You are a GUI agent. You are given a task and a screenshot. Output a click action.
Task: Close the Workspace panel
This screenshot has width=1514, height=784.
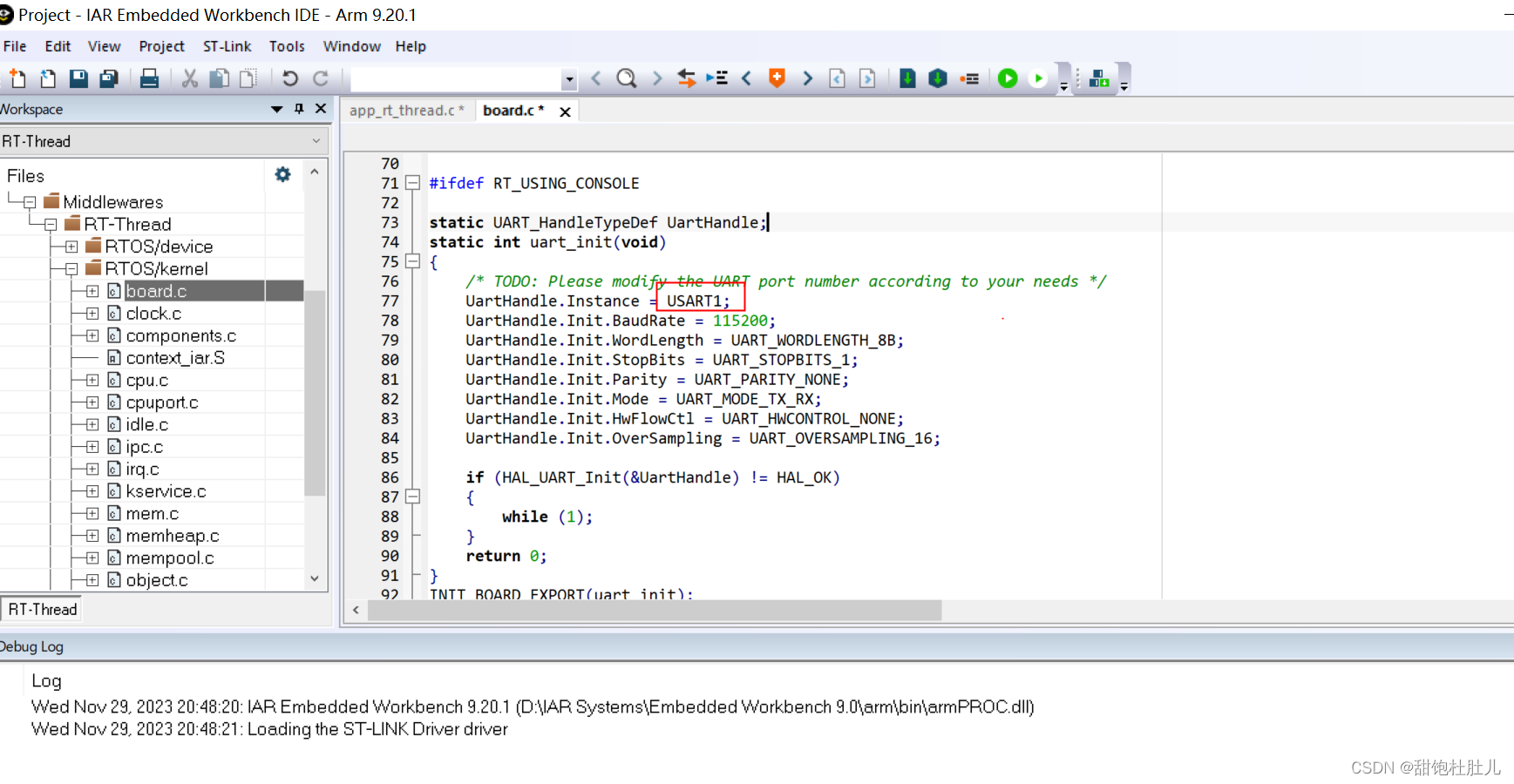pyautogui.click(x=321, y=109)
